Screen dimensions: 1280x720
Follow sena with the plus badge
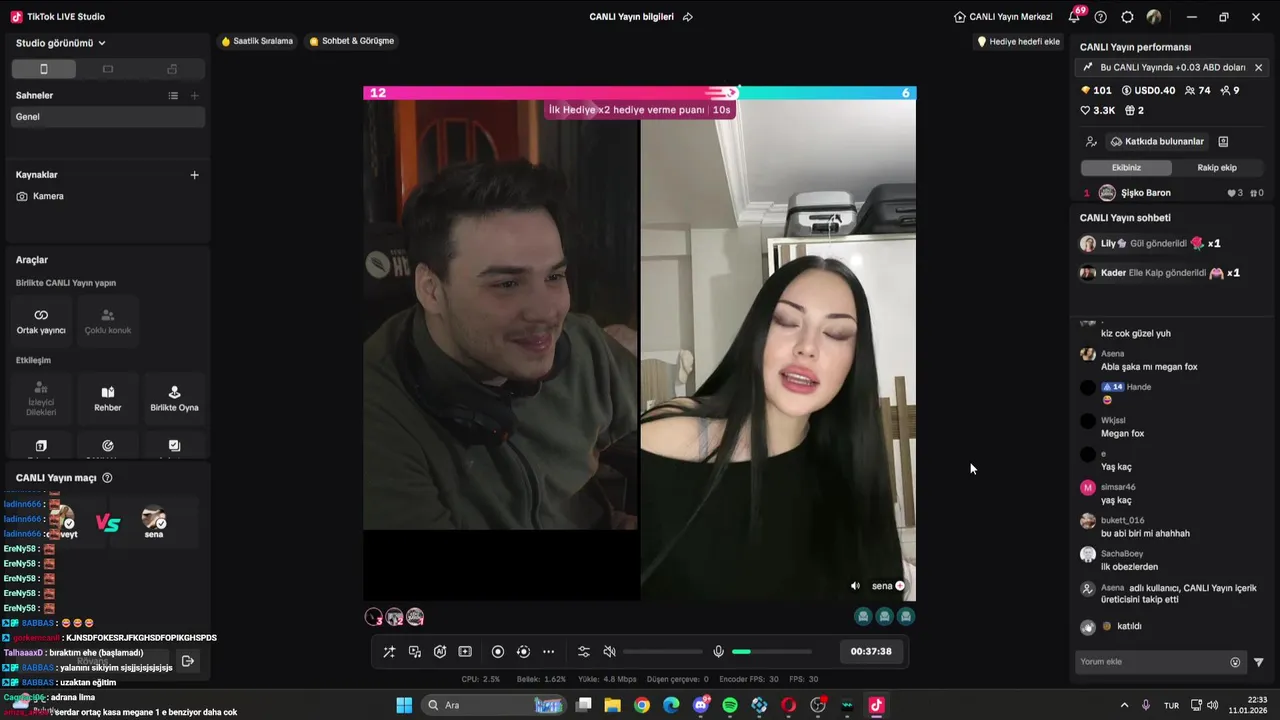point(900,586)
